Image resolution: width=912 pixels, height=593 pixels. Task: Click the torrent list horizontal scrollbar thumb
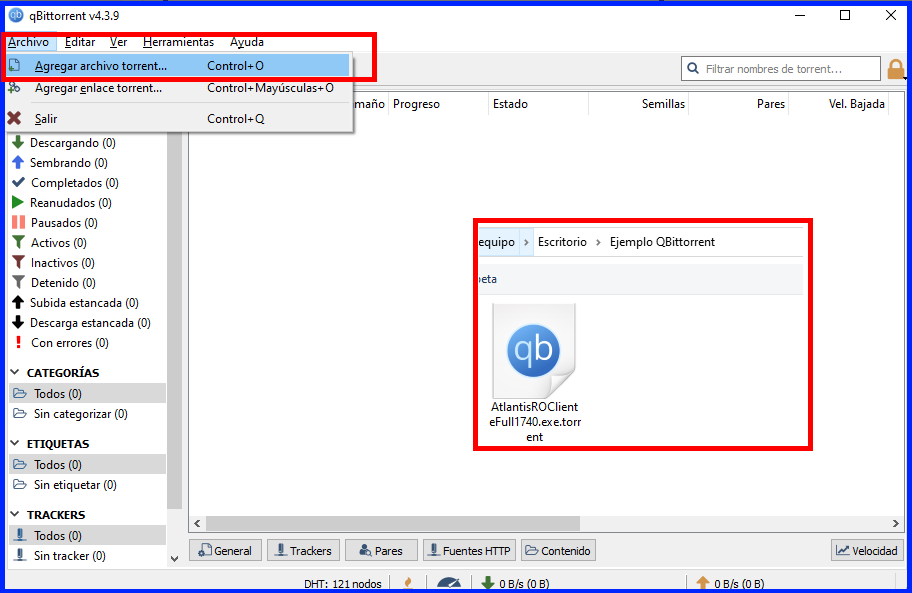pyautogui.click(x=393, y=523)
